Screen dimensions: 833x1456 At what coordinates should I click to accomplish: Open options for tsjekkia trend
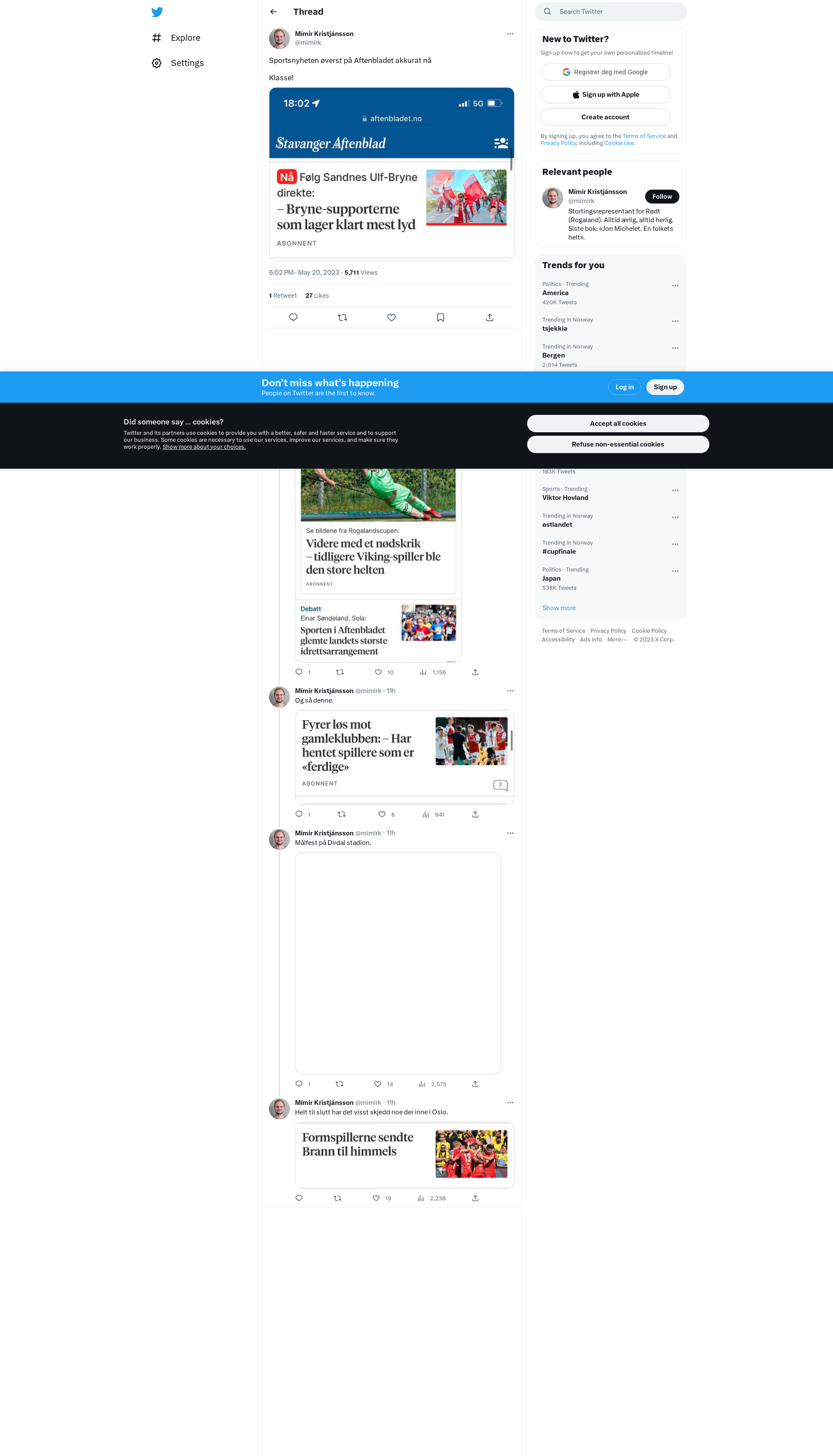tap(675, 321)
